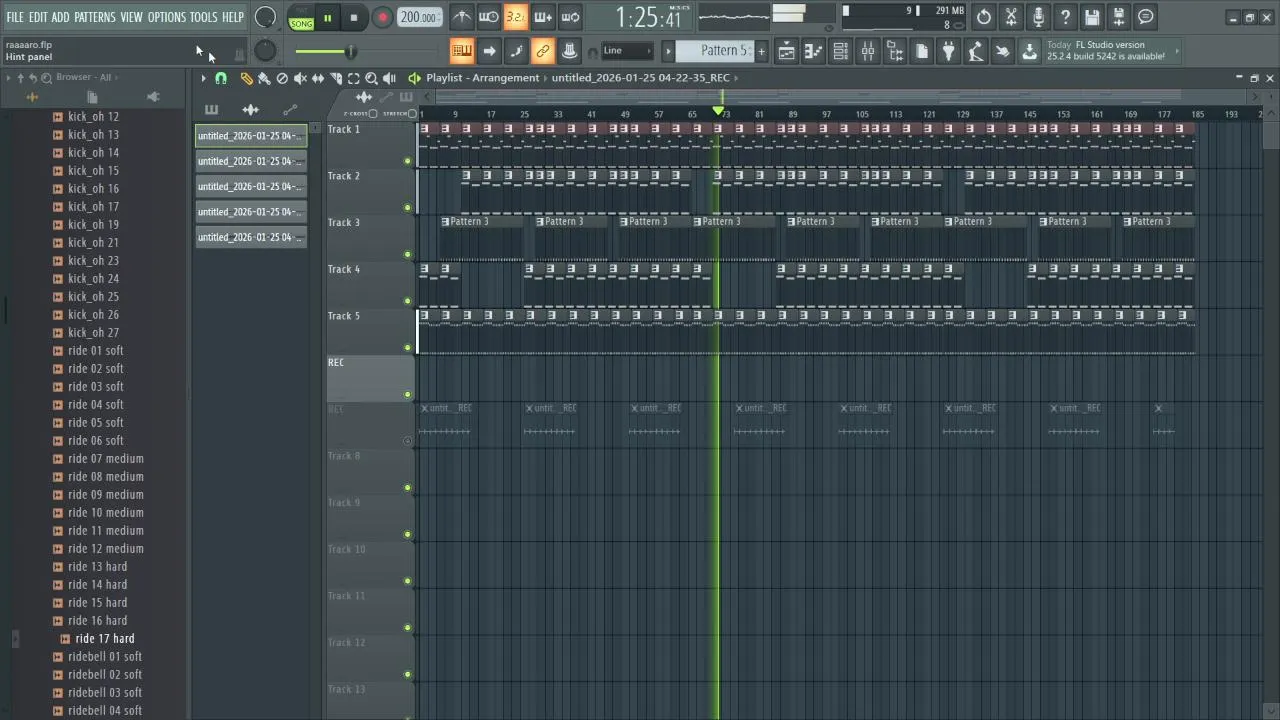1280x720 pixels.
Task: Adjust the master volume knob
Action: (265, 17)
